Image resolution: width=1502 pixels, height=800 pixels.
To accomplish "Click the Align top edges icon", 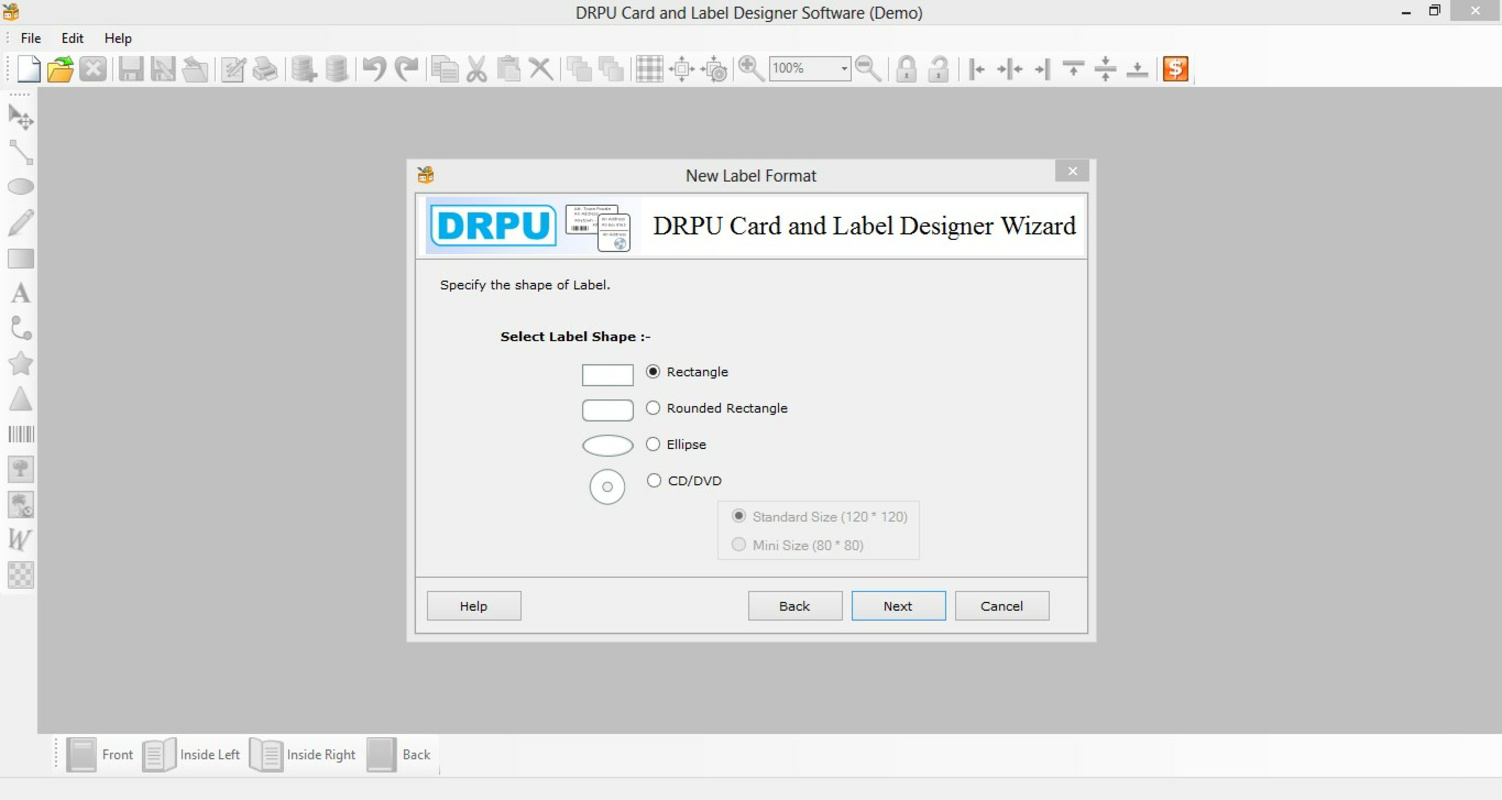I will [1073, 69].
